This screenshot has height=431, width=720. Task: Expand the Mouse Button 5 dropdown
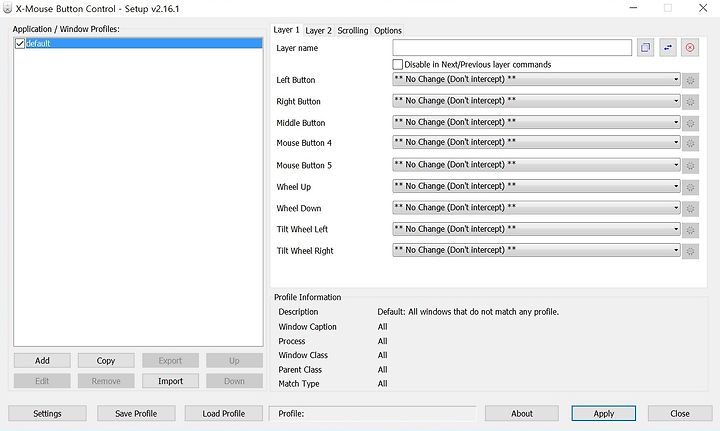pyautogui.click(x=536, y=164)
